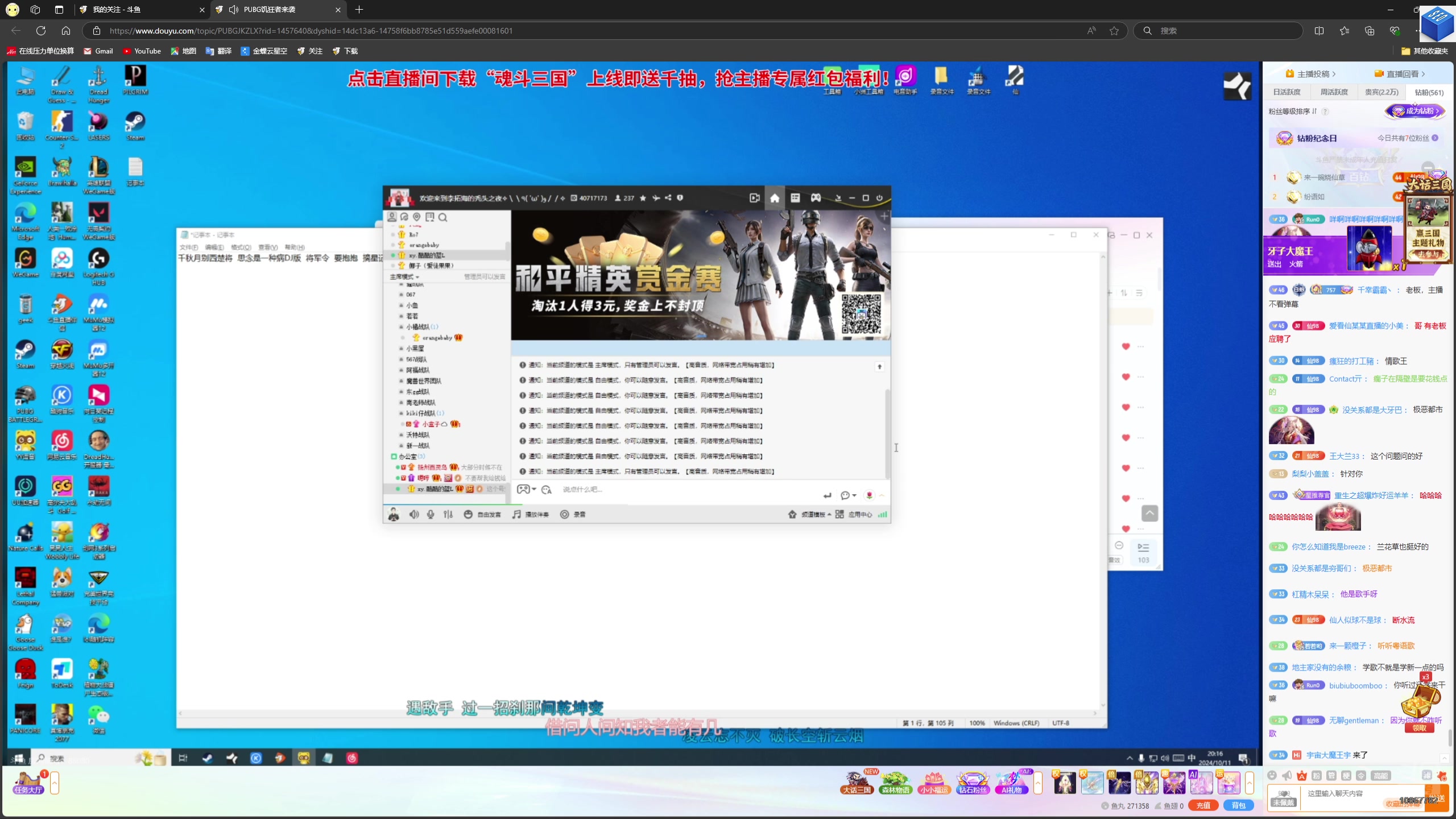This screenshot has height=819, width=1456.
Task: Open the new tab plus button
Action: pyautogui.click(x=359, y=10)
